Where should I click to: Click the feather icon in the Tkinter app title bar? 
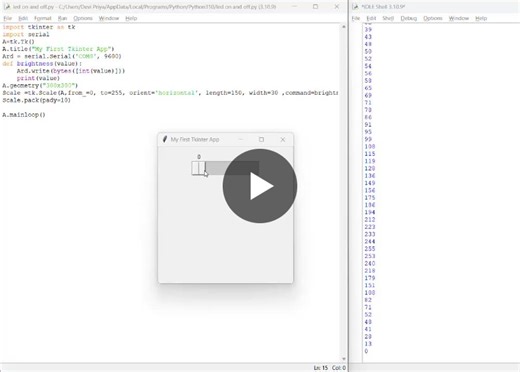coord(164,139)
